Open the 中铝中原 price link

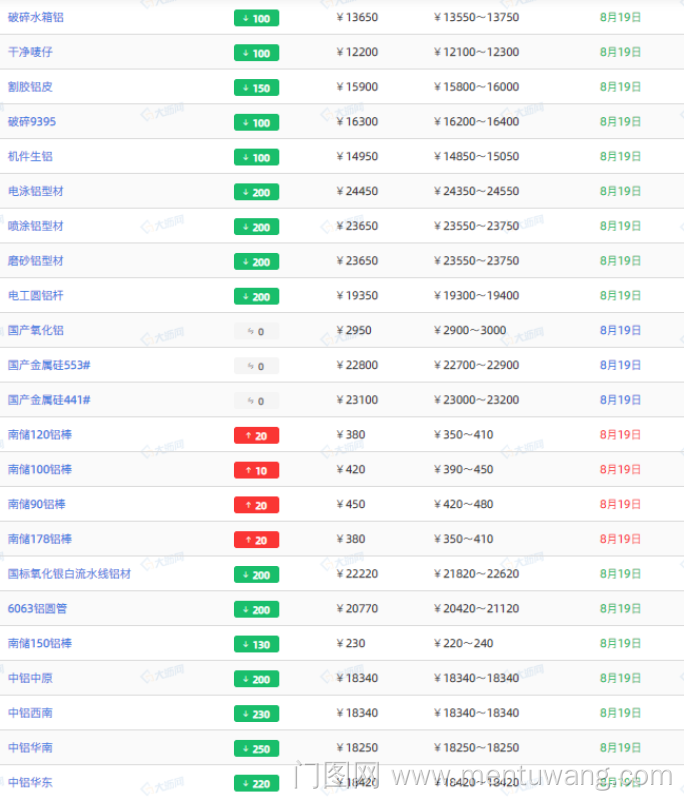30,678
